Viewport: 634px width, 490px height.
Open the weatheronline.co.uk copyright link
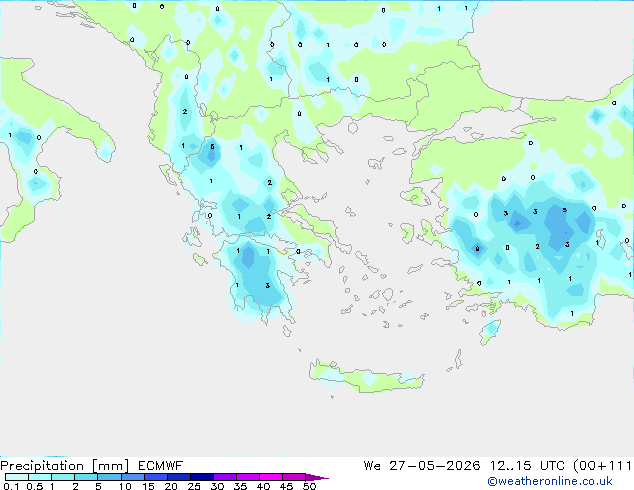click(x=550, y=481)
